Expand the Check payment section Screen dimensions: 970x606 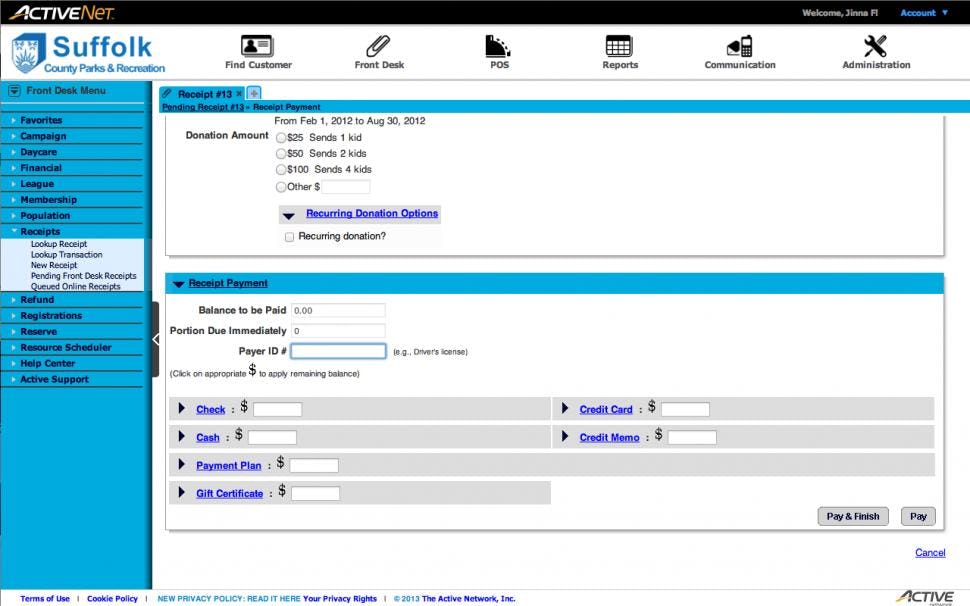(x=210, y=409)
